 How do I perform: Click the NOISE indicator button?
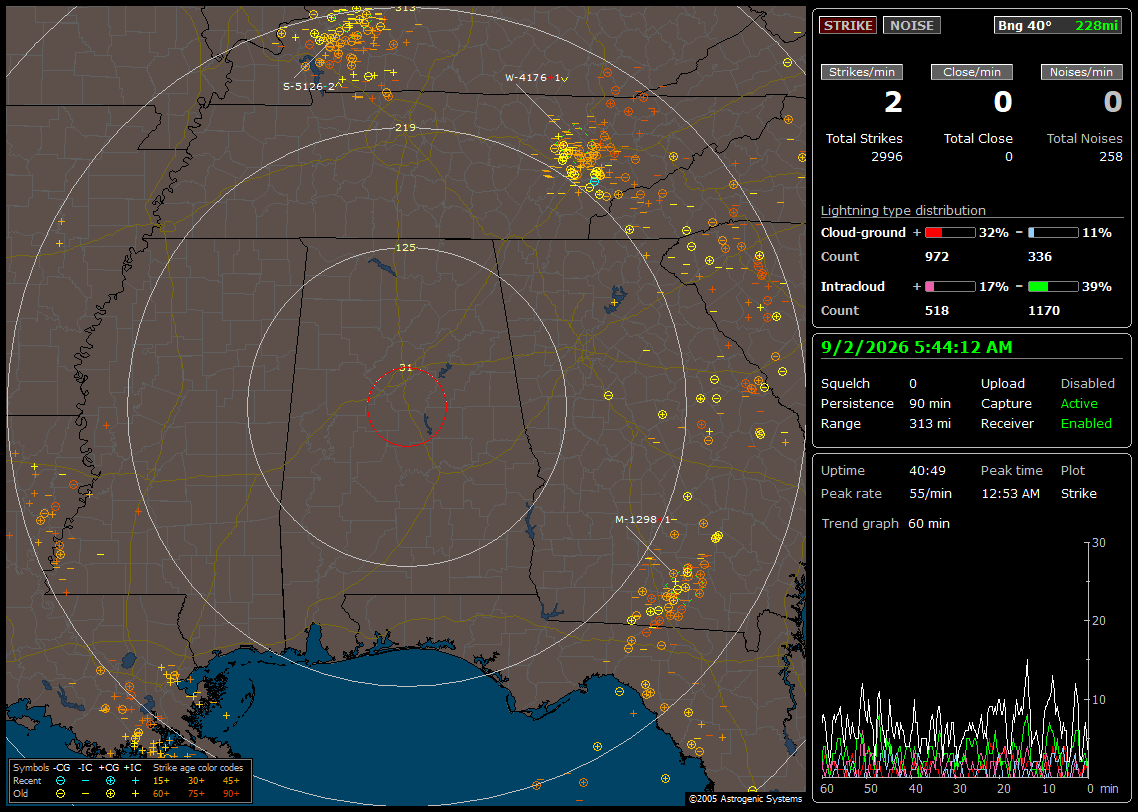pos(912,25)
